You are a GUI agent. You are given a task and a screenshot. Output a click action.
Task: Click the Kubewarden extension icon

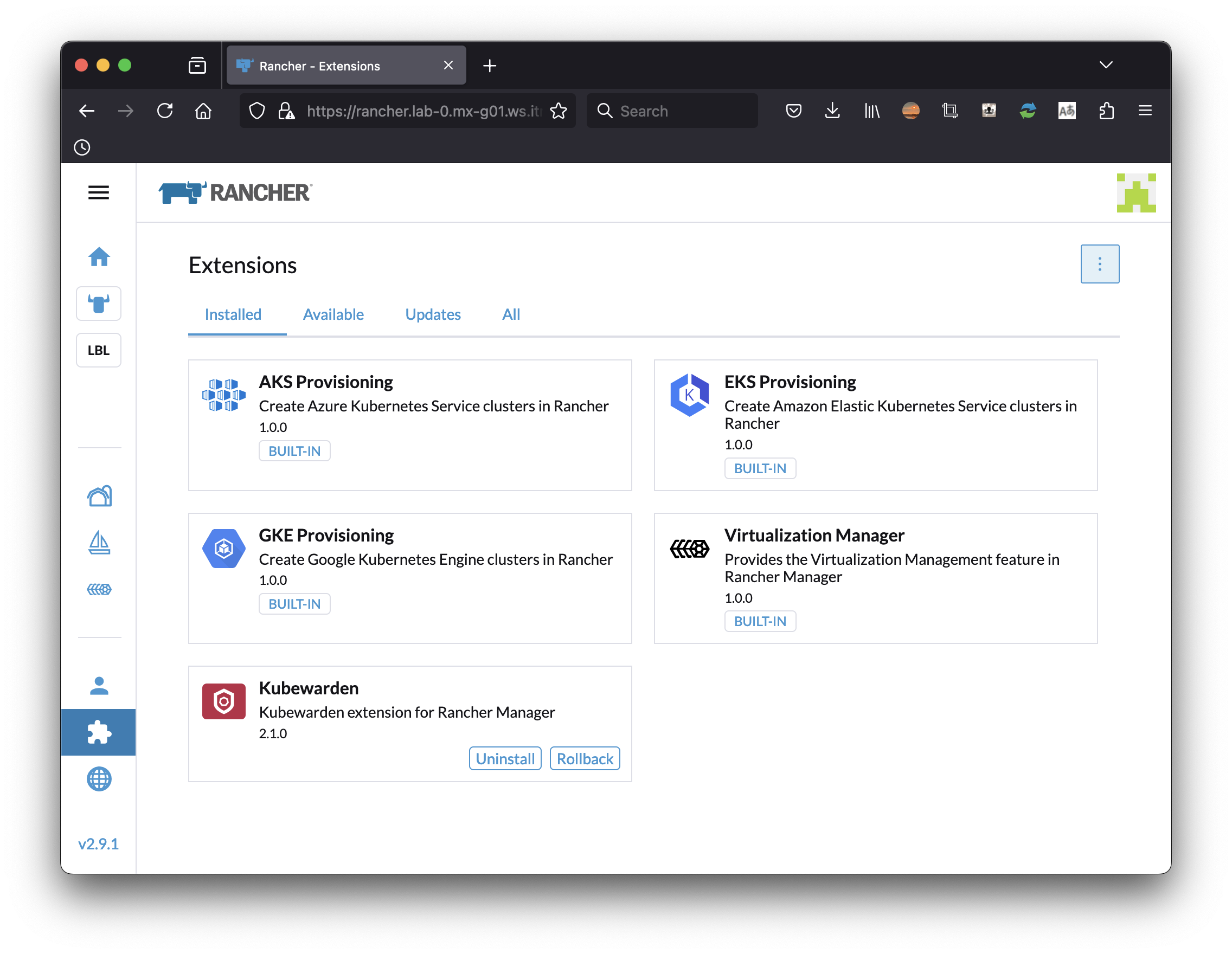pyautogui.click(x=224, y=701)
